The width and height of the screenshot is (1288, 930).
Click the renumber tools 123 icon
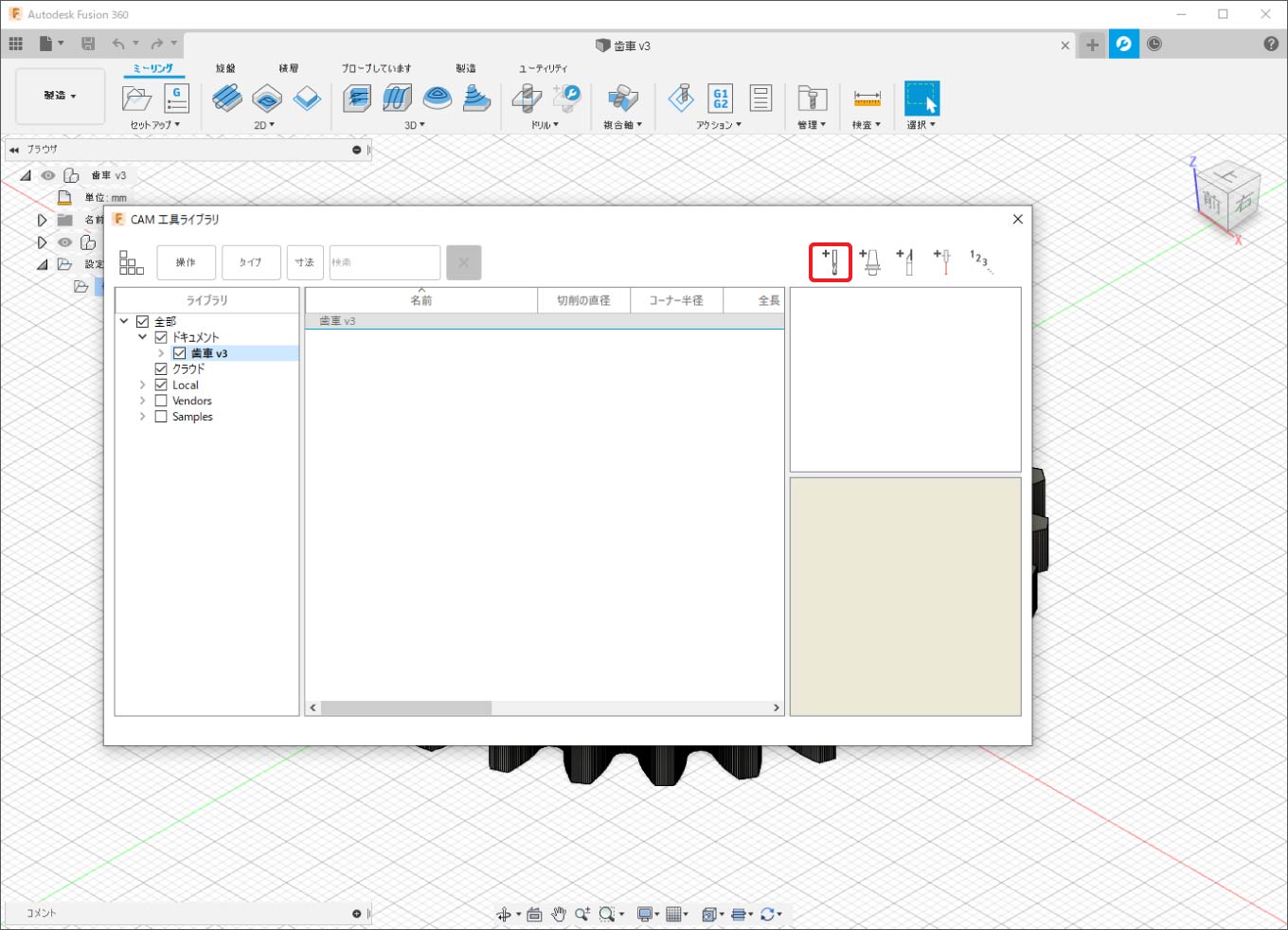pos(979,260)
